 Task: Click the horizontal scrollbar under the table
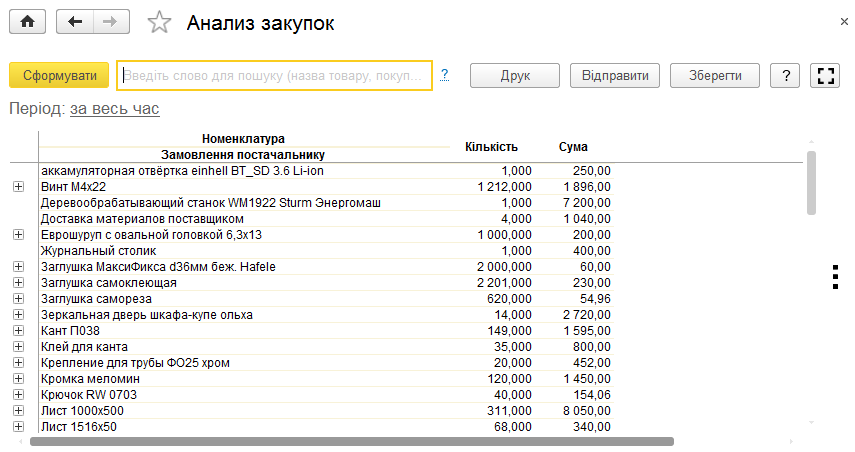point(352,441)
